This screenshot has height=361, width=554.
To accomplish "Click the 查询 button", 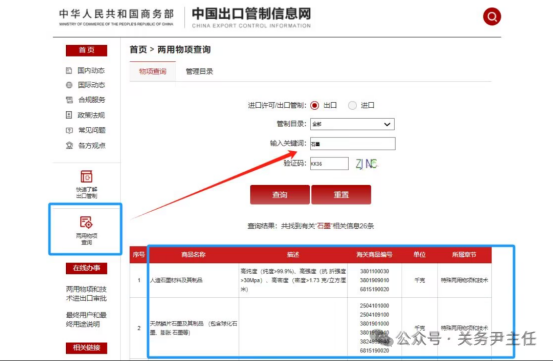I will (x=280, y=195).
